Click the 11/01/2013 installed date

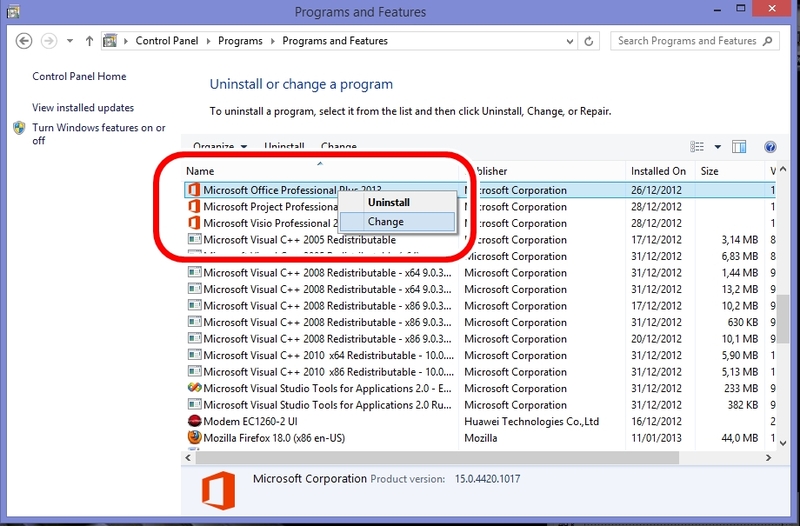[656, 438]
